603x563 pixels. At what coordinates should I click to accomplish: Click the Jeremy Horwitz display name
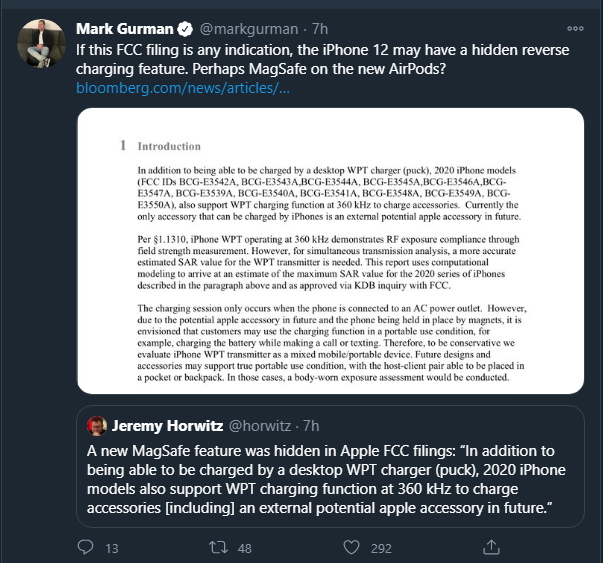[167, 426]
